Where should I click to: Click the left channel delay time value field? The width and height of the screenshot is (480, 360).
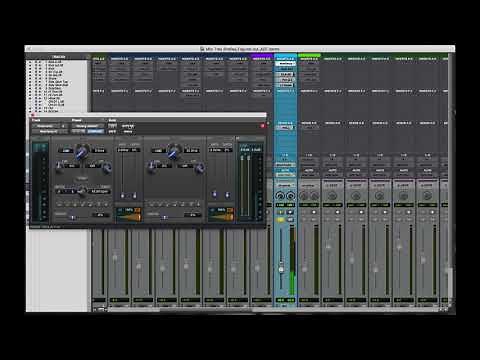(99, 151)
